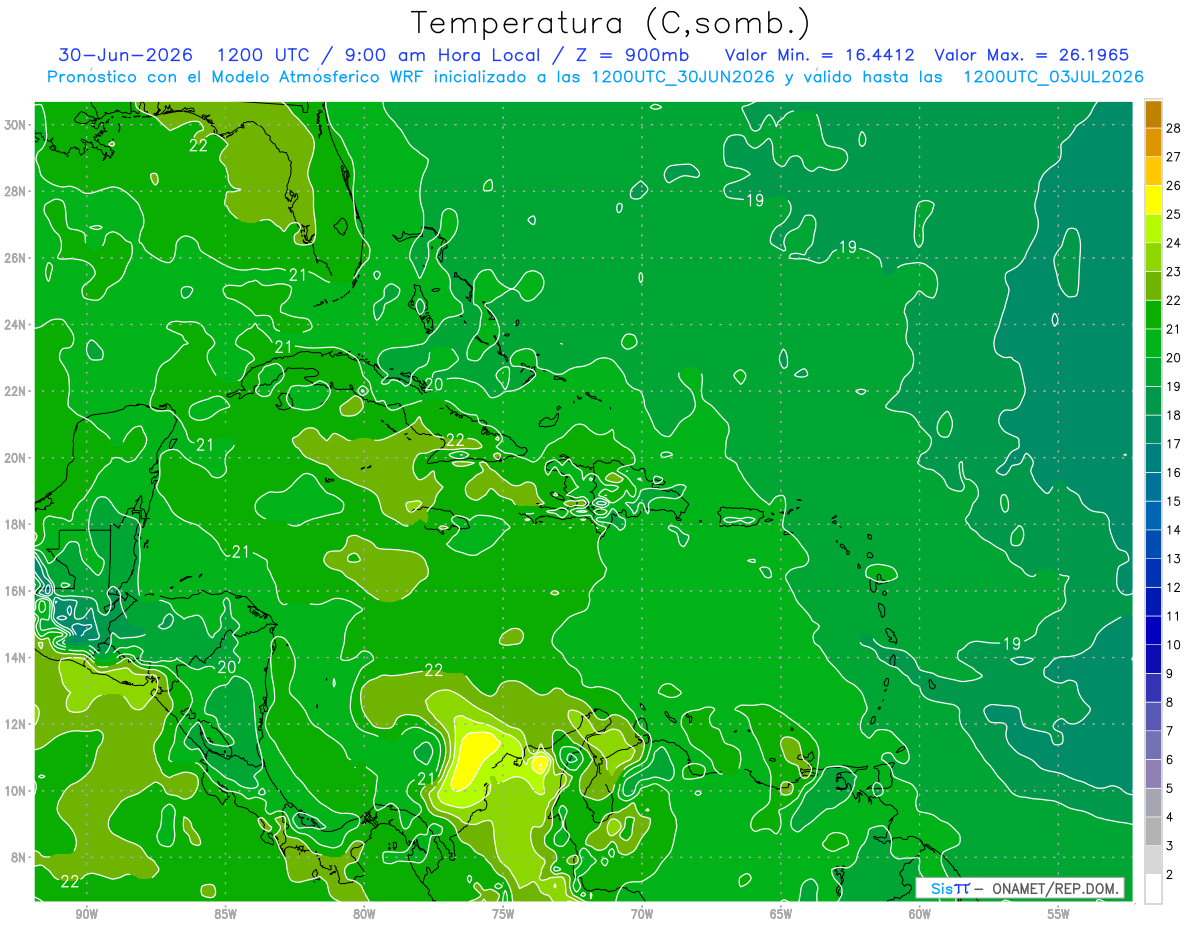
Task: Click the '24N' latitude axis label
Action: 16,325
